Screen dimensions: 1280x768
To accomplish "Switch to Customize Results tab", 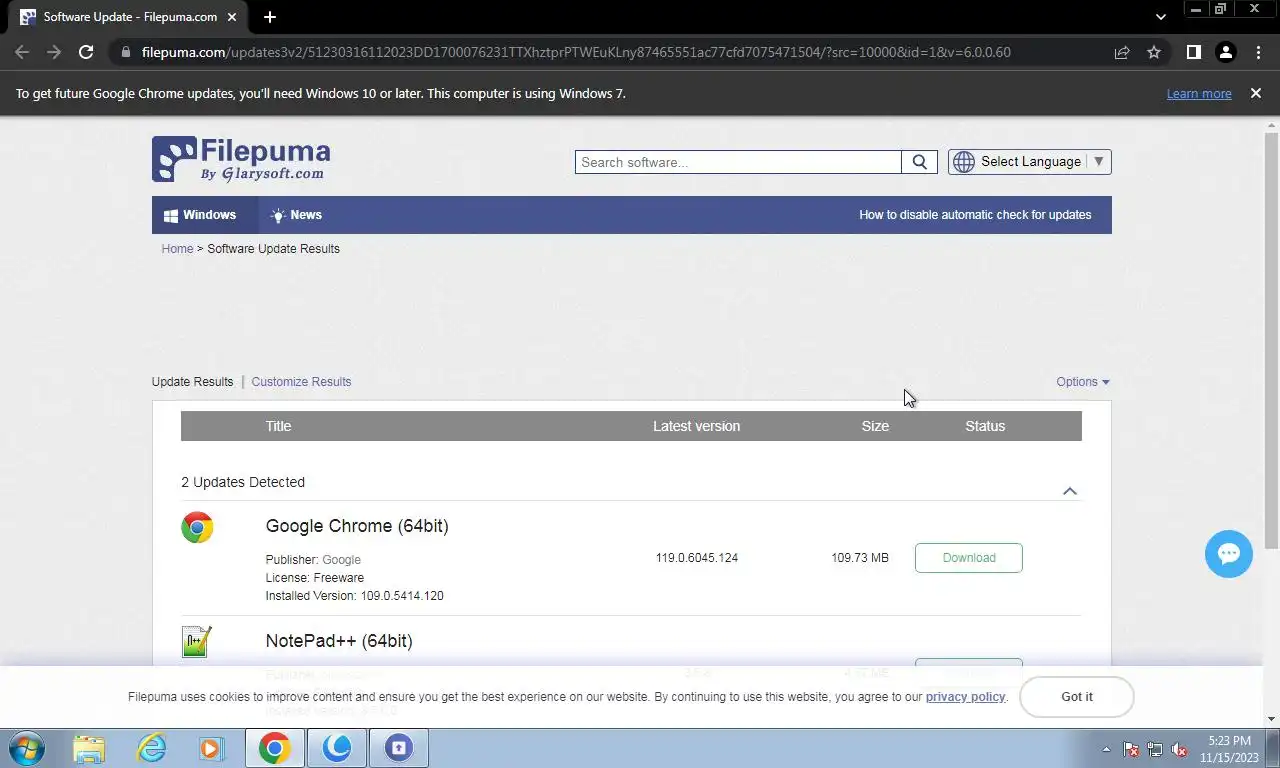I will pos(301,382).
